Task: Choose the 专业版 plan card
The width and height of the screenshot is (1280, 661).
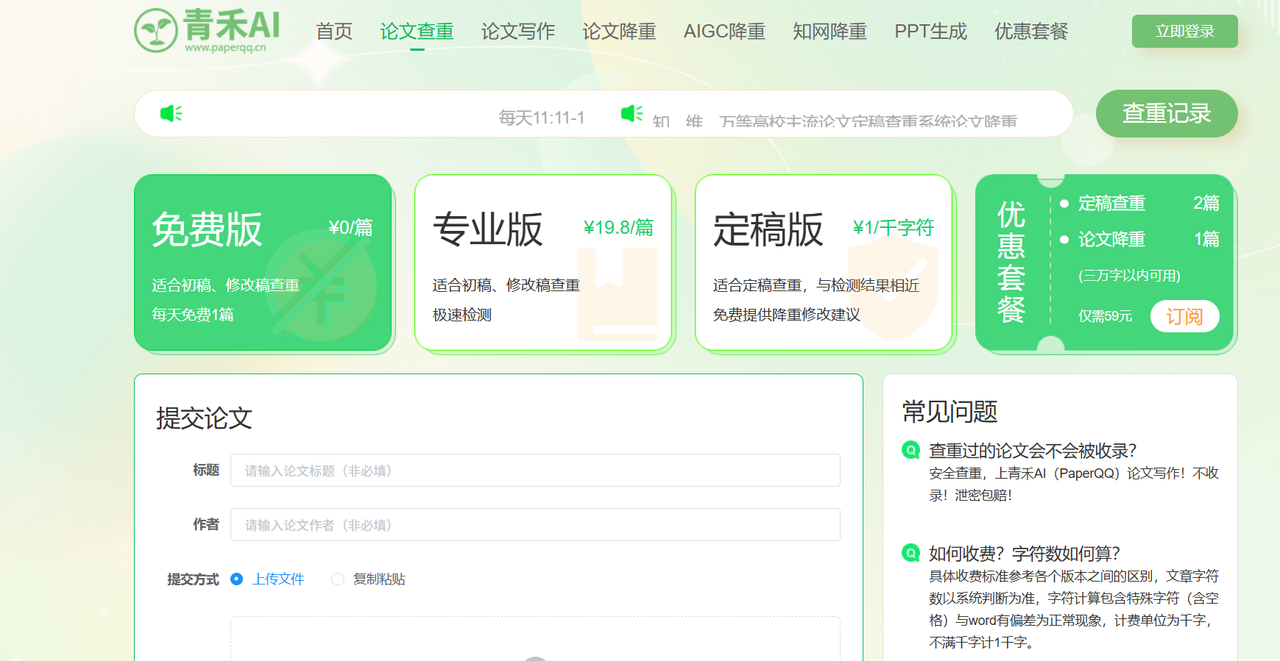Action: point(543,263)
